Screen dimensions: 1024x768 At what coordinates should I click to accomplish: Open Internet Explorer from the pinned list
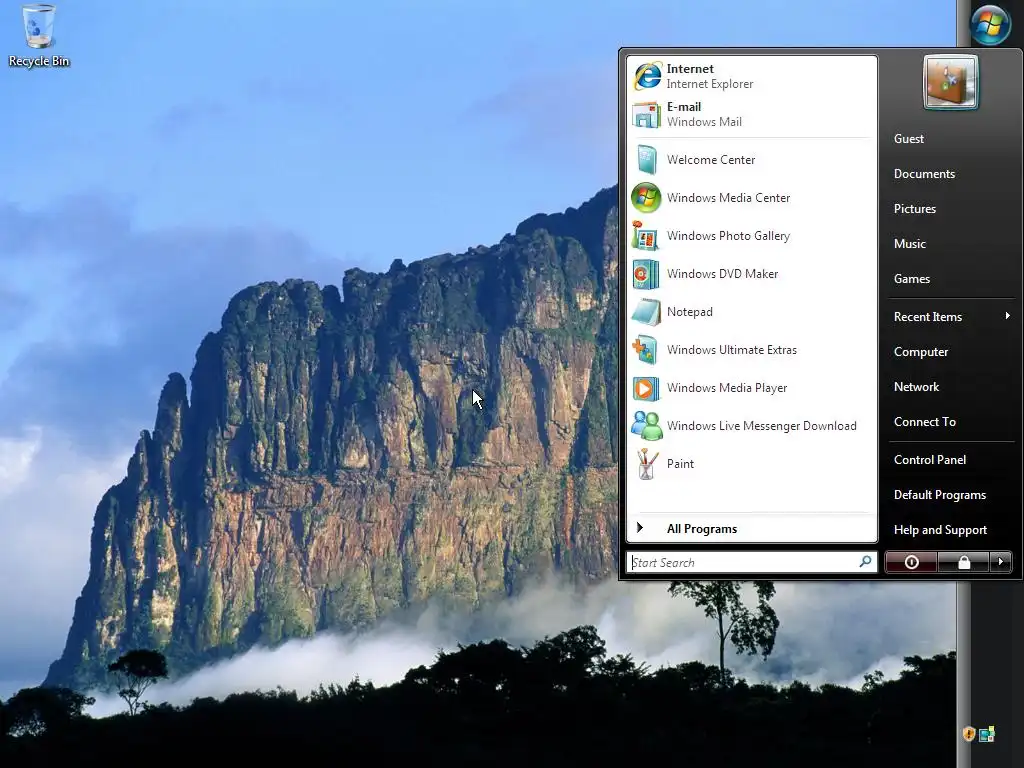751,76
